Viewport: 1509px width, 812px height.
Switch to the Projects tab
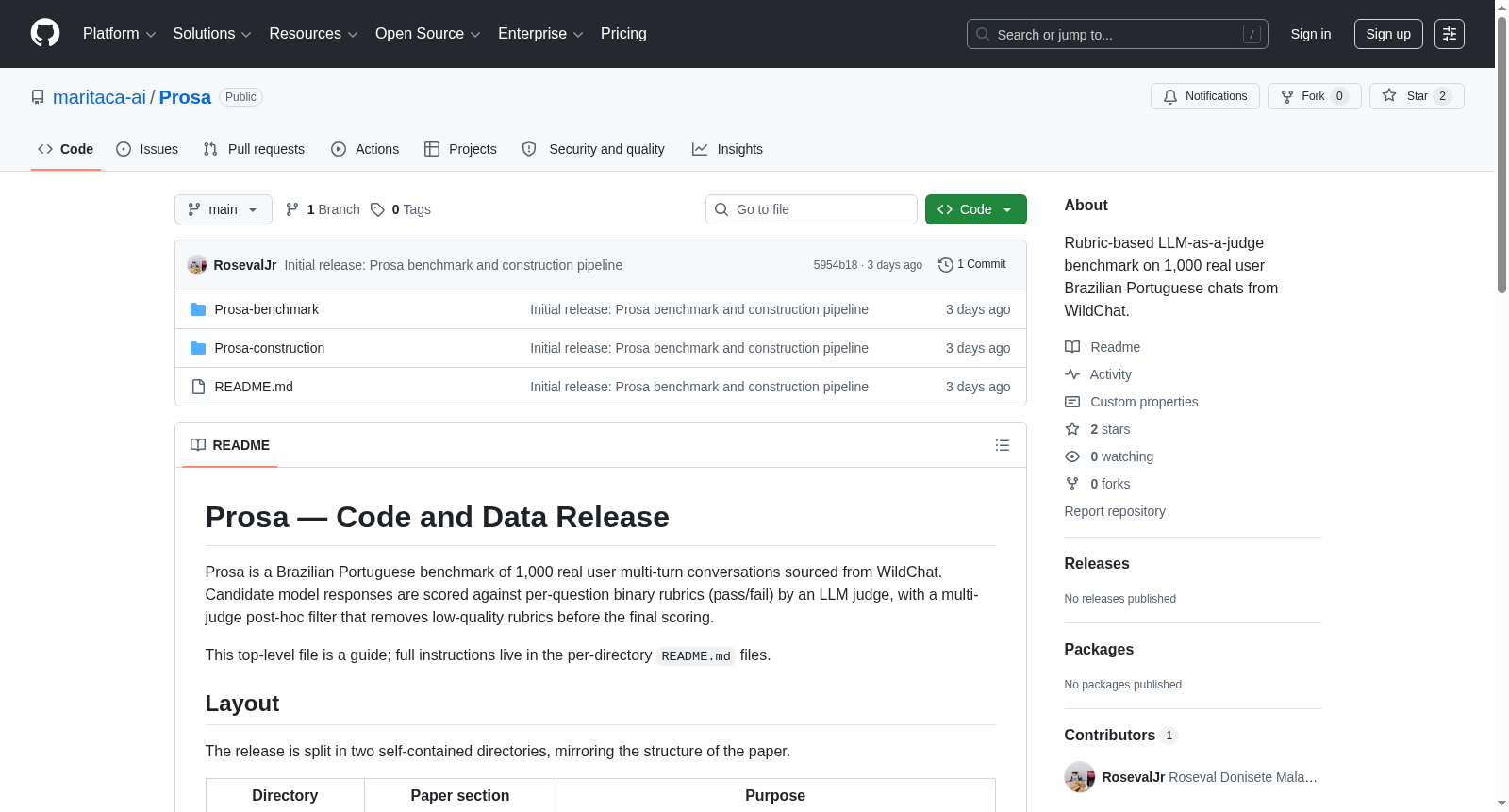click(x=460, y=149)
